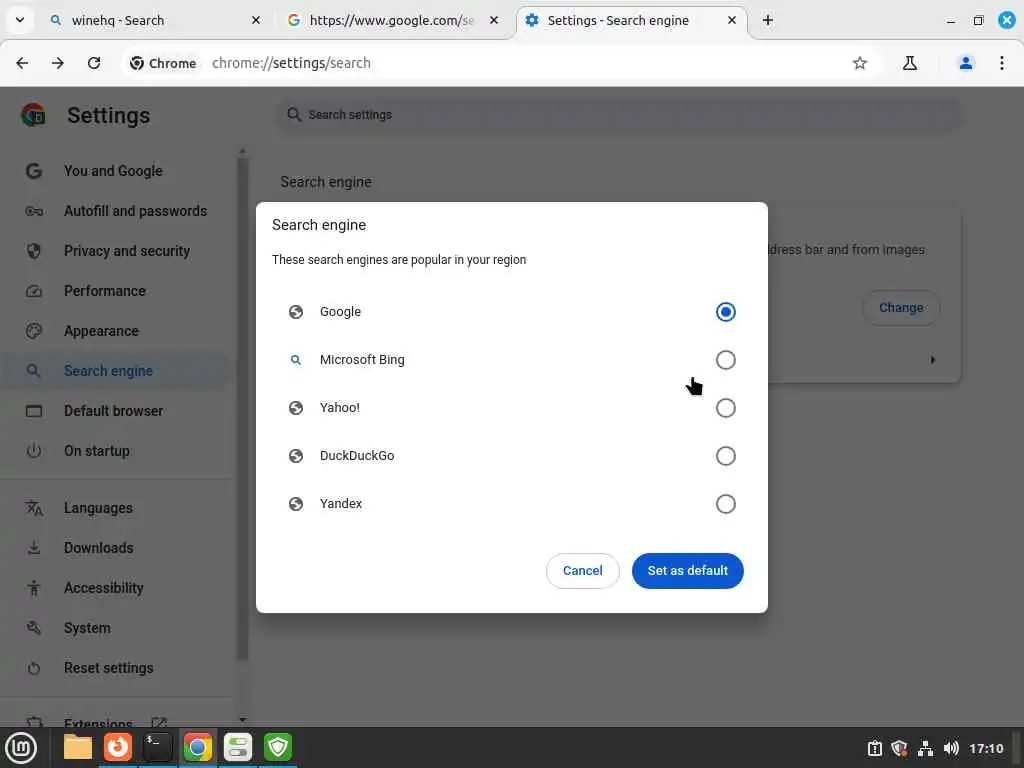
Task: Click the palette icon for Appearance
Action: pyautogui.click(x=33, y=331)
